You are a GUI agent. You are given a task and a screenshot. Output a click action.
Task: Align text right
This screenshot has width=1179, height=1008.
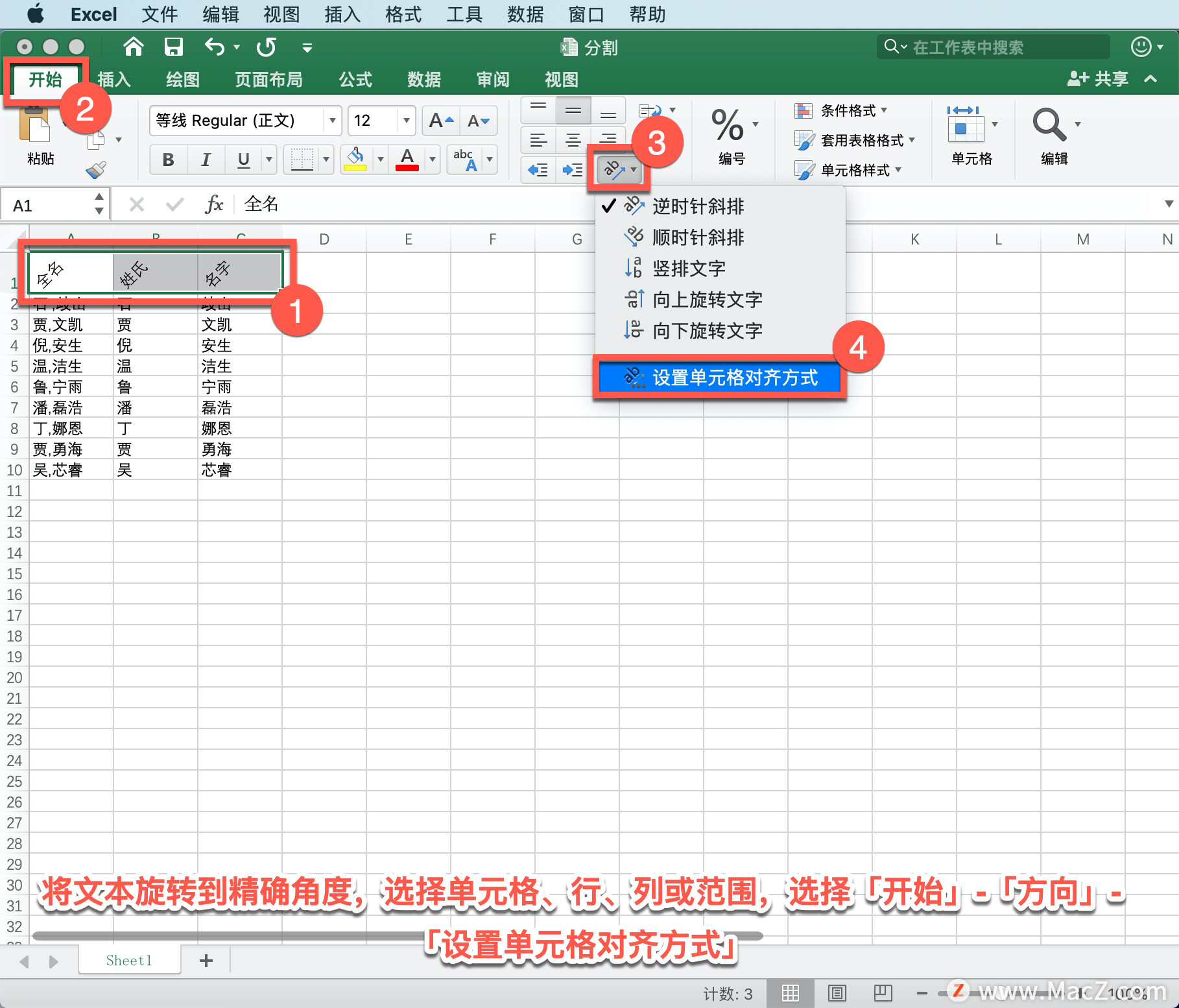pyautogui.click(x=608, y=139)
